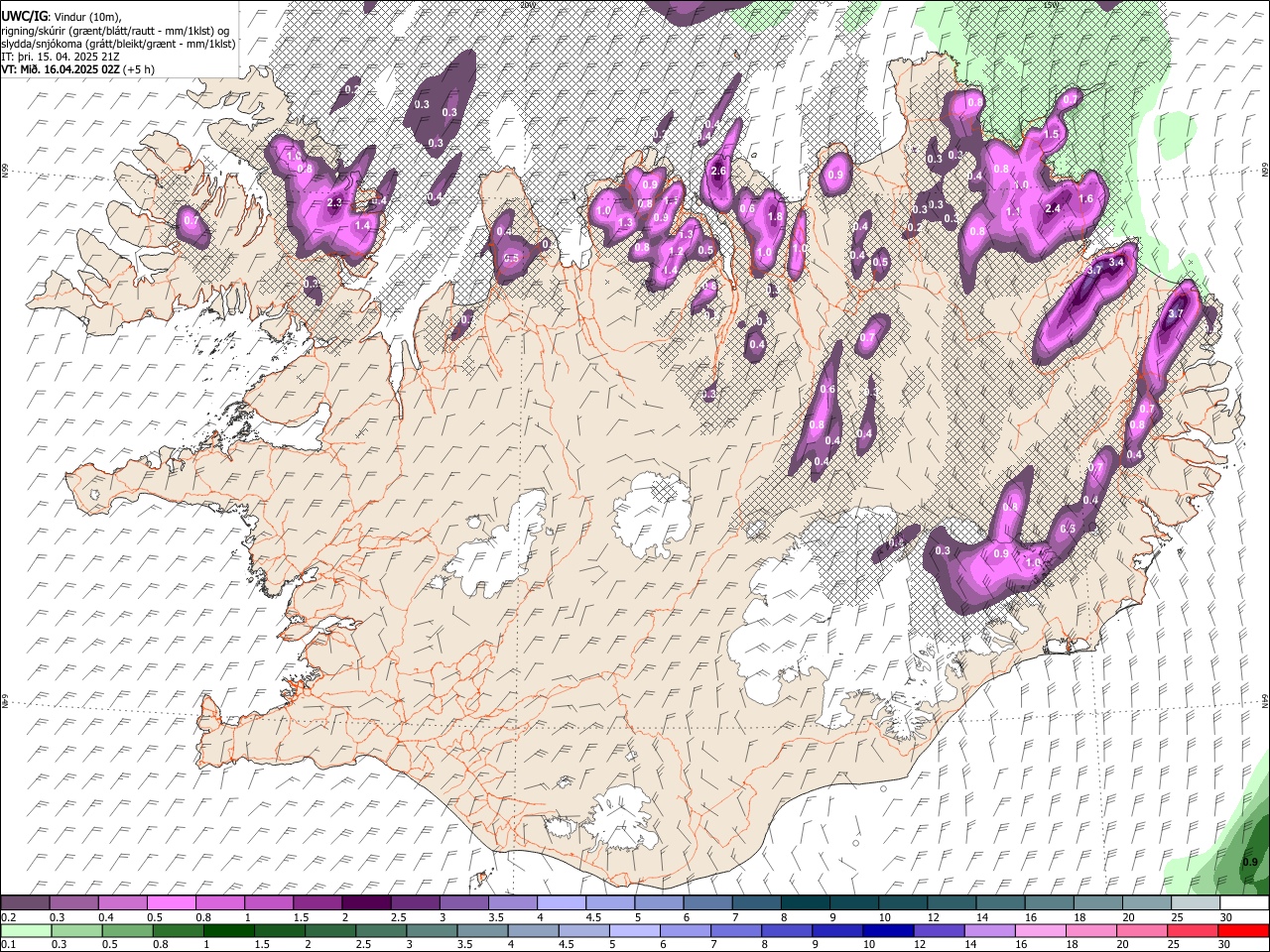Click the '4.5' label under the top legend row
1270x952 pixels.
pyautogui.click(x=593, y=917)
